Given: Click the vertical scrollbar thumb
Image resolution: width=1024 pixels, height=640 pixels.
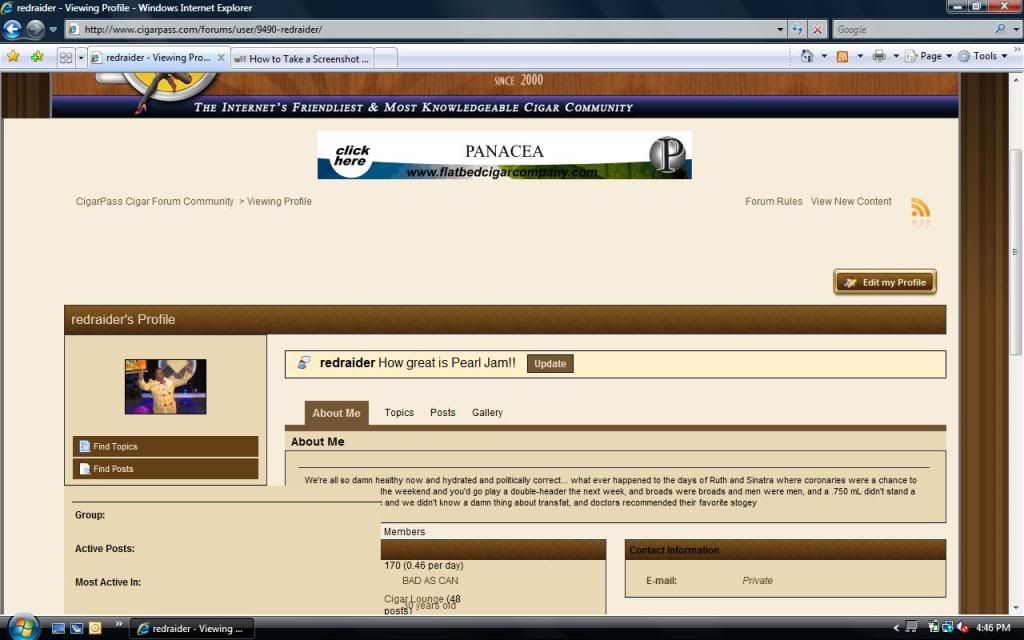Looking at the screenshot, I should (1016, 252).
